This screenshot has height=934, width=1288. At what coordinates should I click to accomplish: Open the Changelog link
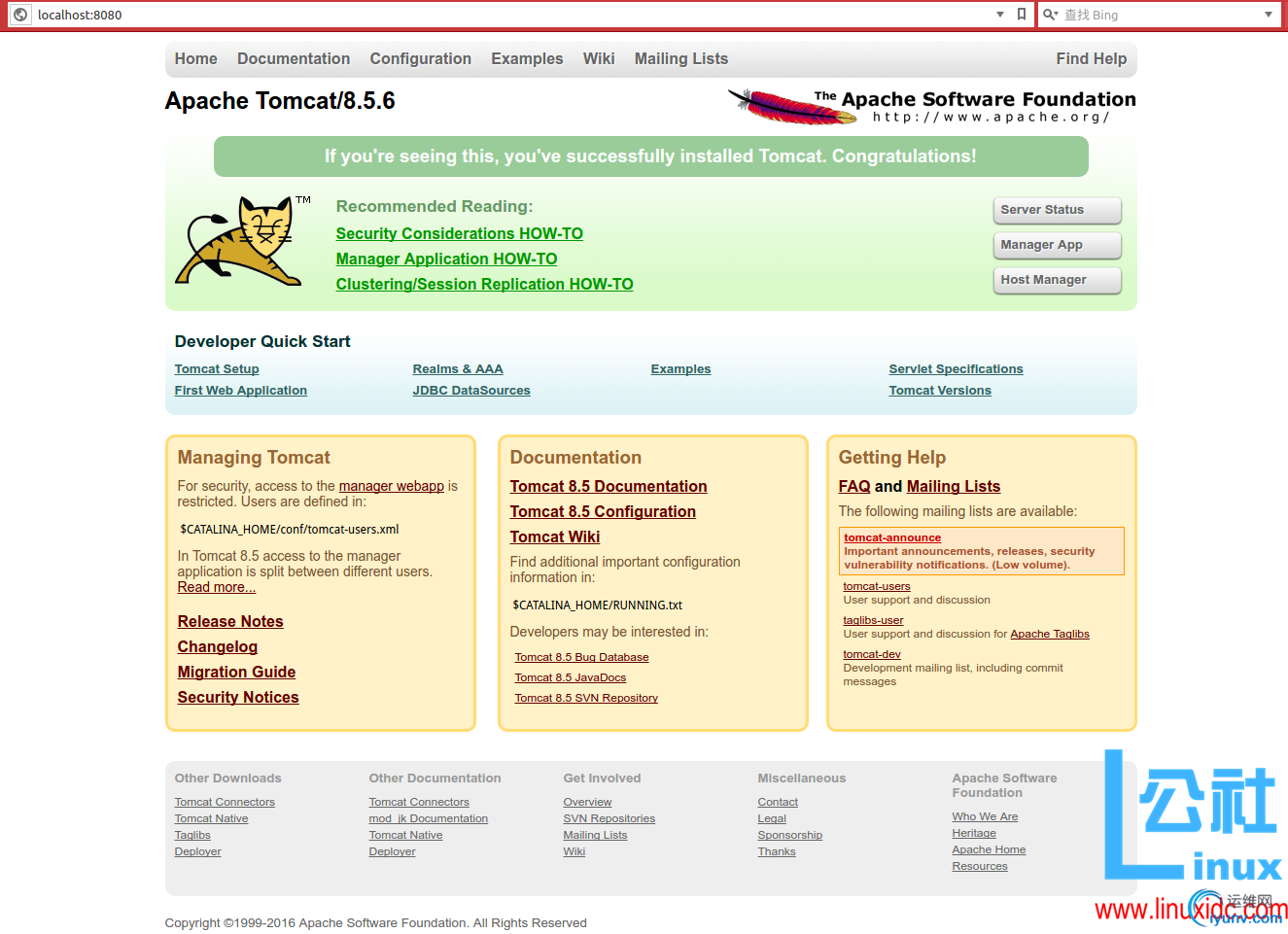218,646
